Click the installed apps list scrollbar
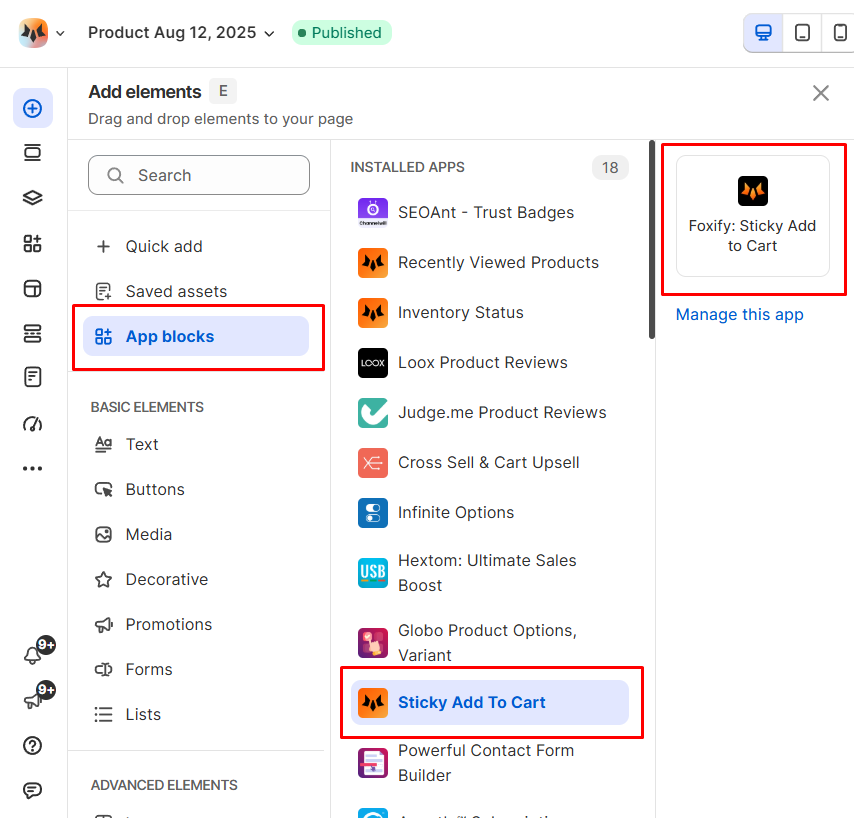This screenshot has height=818, width=854. point(652,240)
